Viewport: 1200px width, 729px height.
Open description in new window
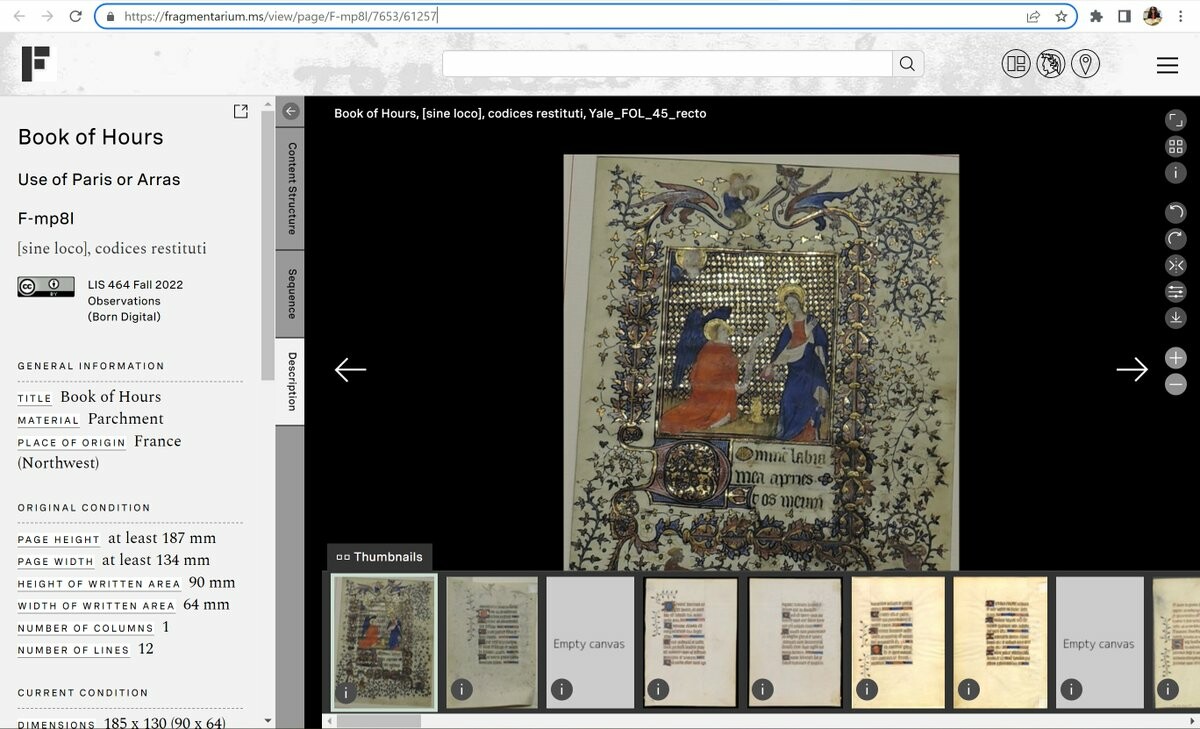[x=240, y=112]
